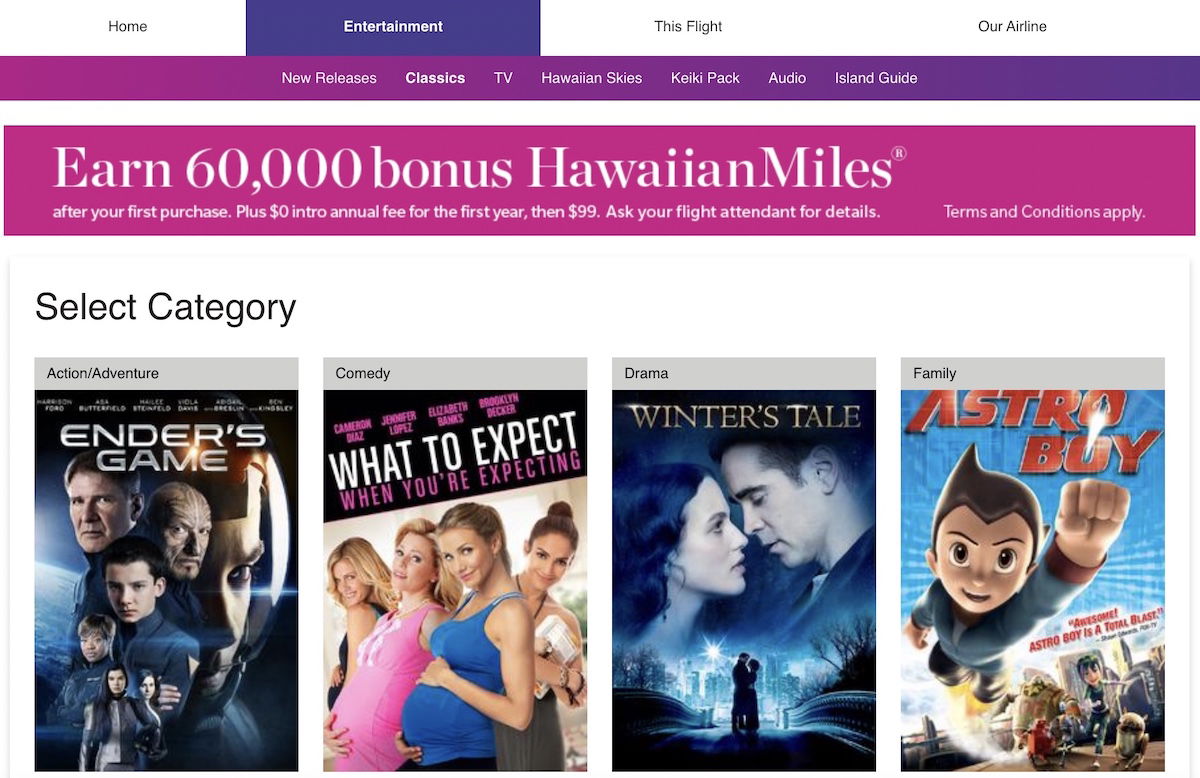Browse Hawaiian Skies content
Screen dimensions: 1200x778
[x=592, y=78]
